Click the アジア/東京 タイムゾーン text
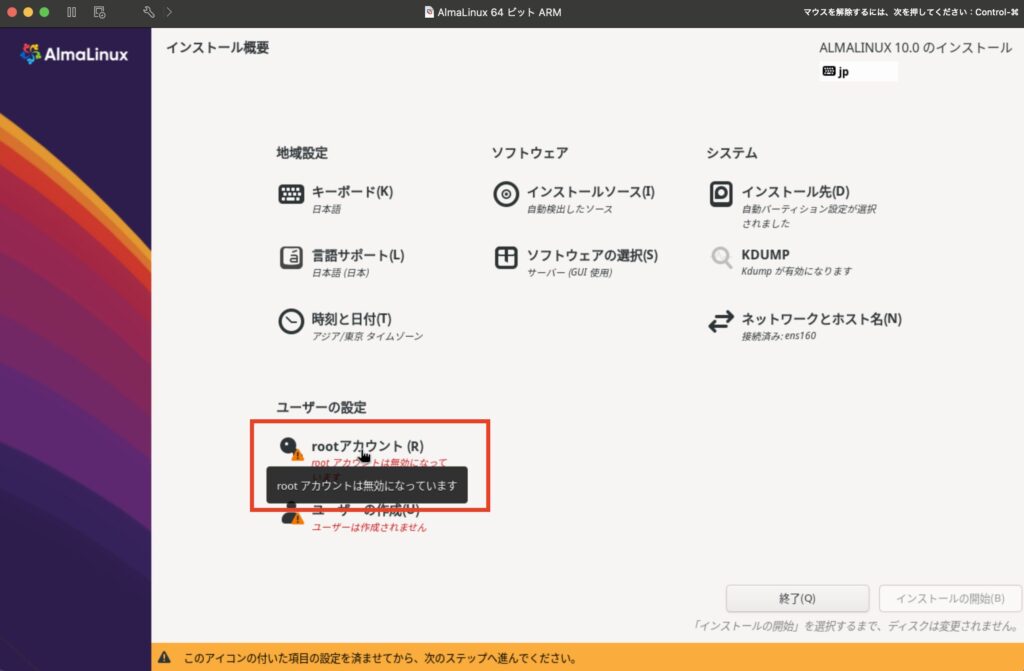 (367, 336)
